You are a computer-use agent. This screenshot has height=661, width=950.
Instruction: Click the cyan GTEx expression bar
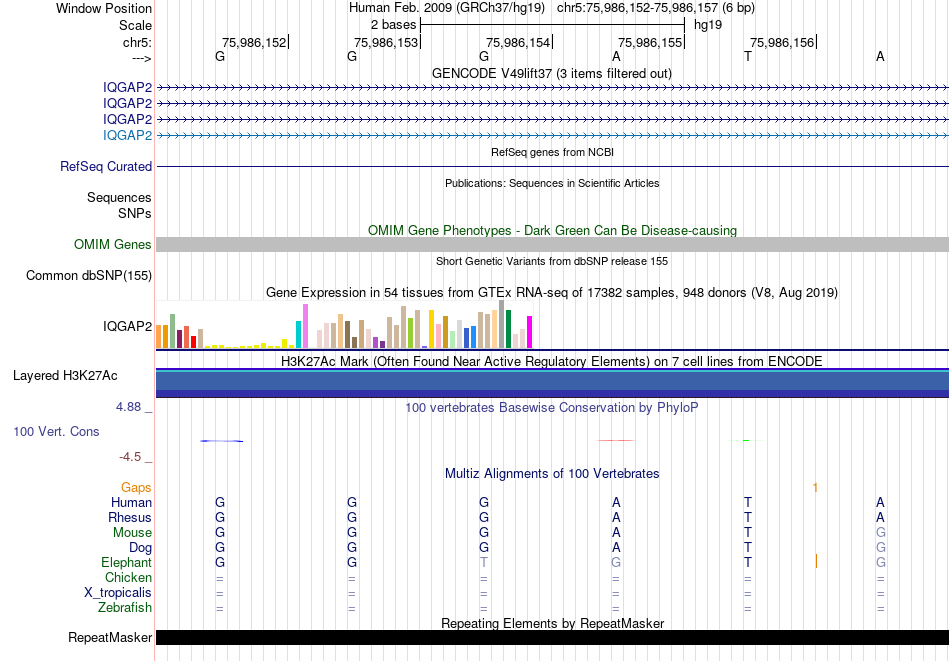click(299, 334)
